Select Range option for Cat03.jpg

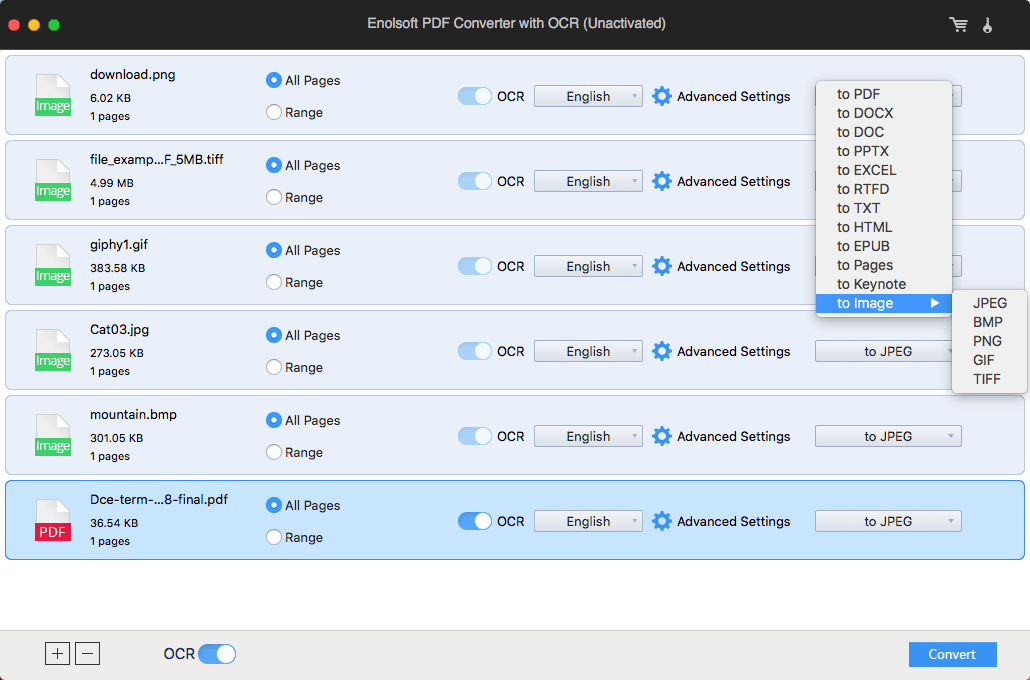(x=274, y=367)
